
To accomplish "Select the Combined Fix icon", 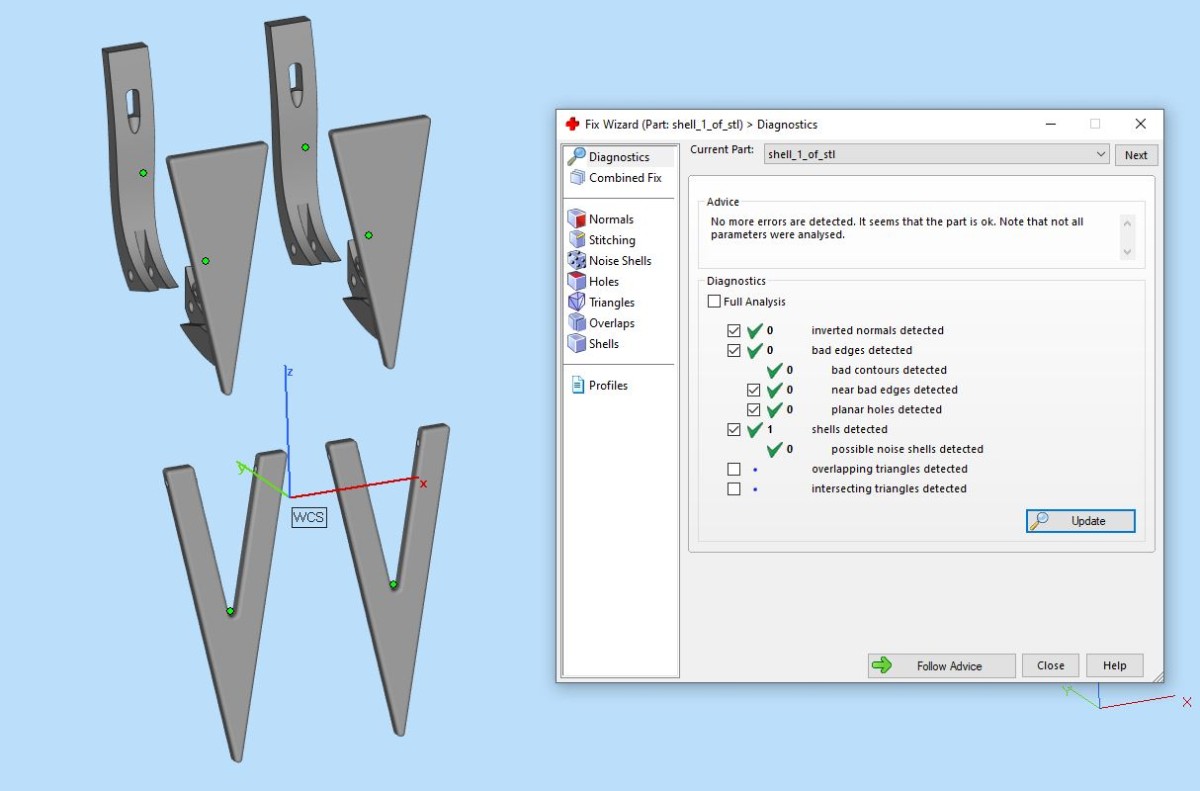I will click(x=577, y=178).
